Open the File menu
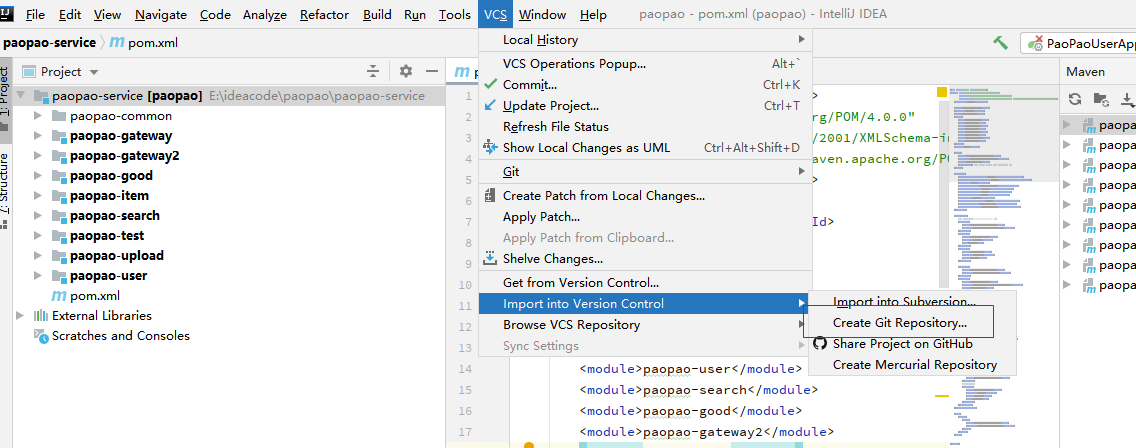Screen dimensions: 1136x448 [x=35, y=14]
